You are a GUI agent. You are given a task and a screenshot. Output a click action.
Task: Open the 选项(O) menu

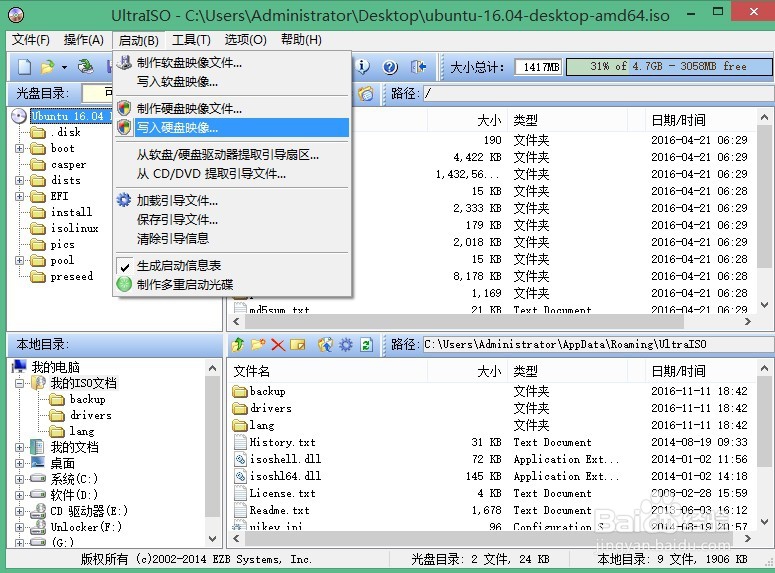click(x=245, y=40)
